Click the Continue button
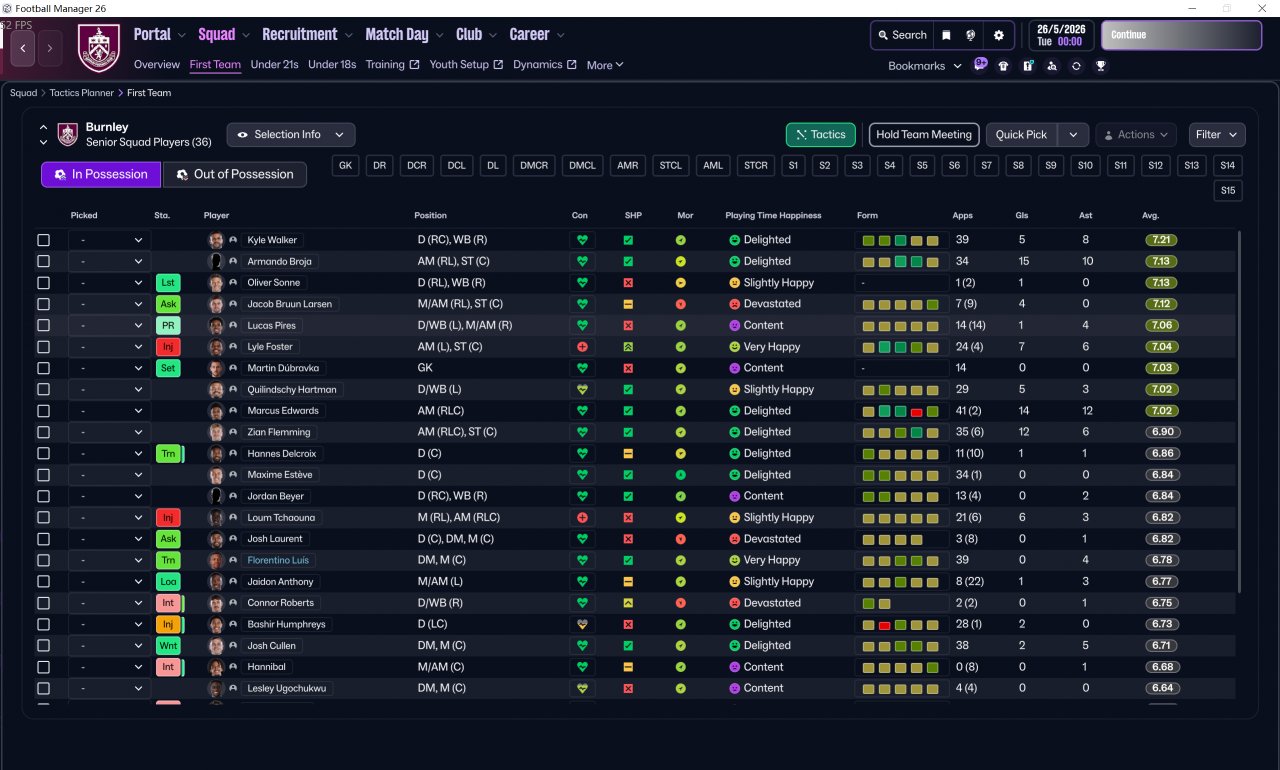This screenshot has width=1280, height=770. [x=1181, y=35]
